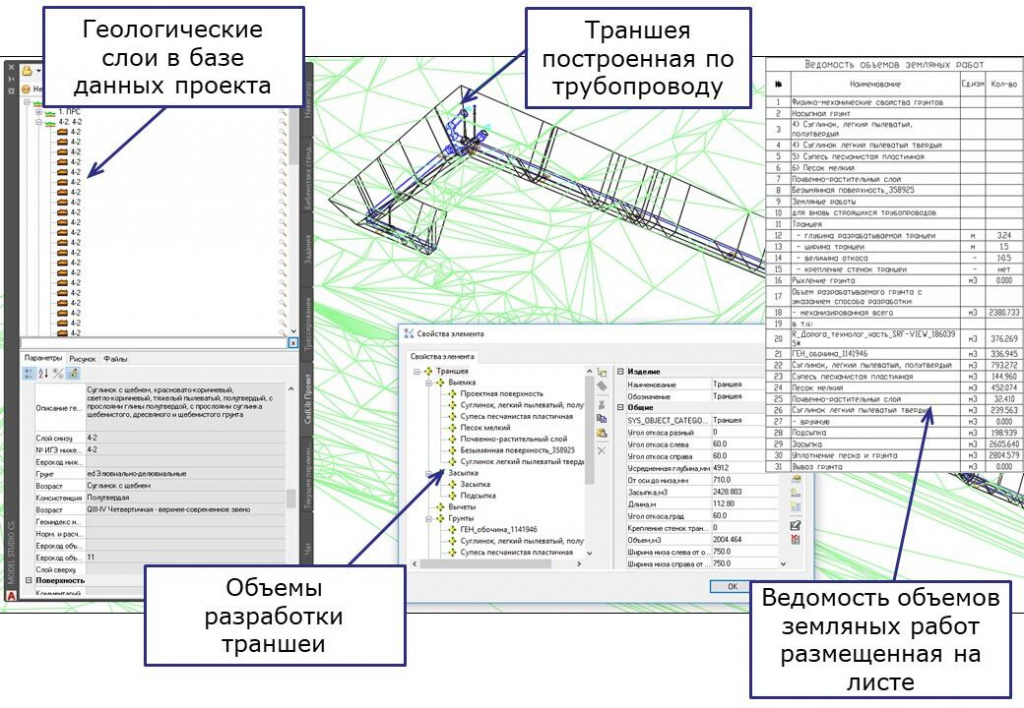Collapse the Грунты branch

pos(429,518)
